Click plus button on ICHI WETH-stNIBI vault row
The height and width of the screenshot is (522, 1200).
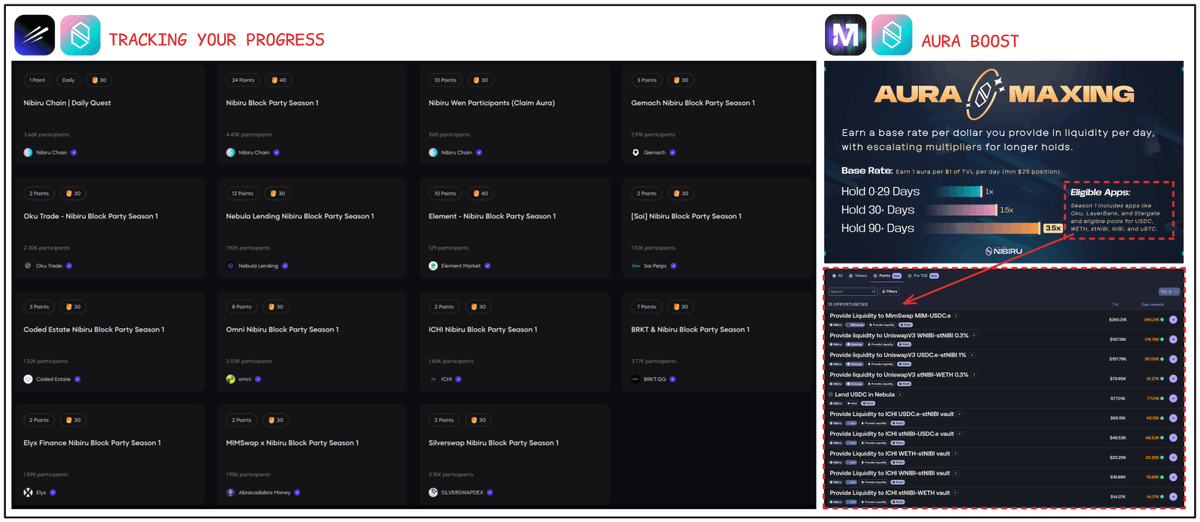1173,457
